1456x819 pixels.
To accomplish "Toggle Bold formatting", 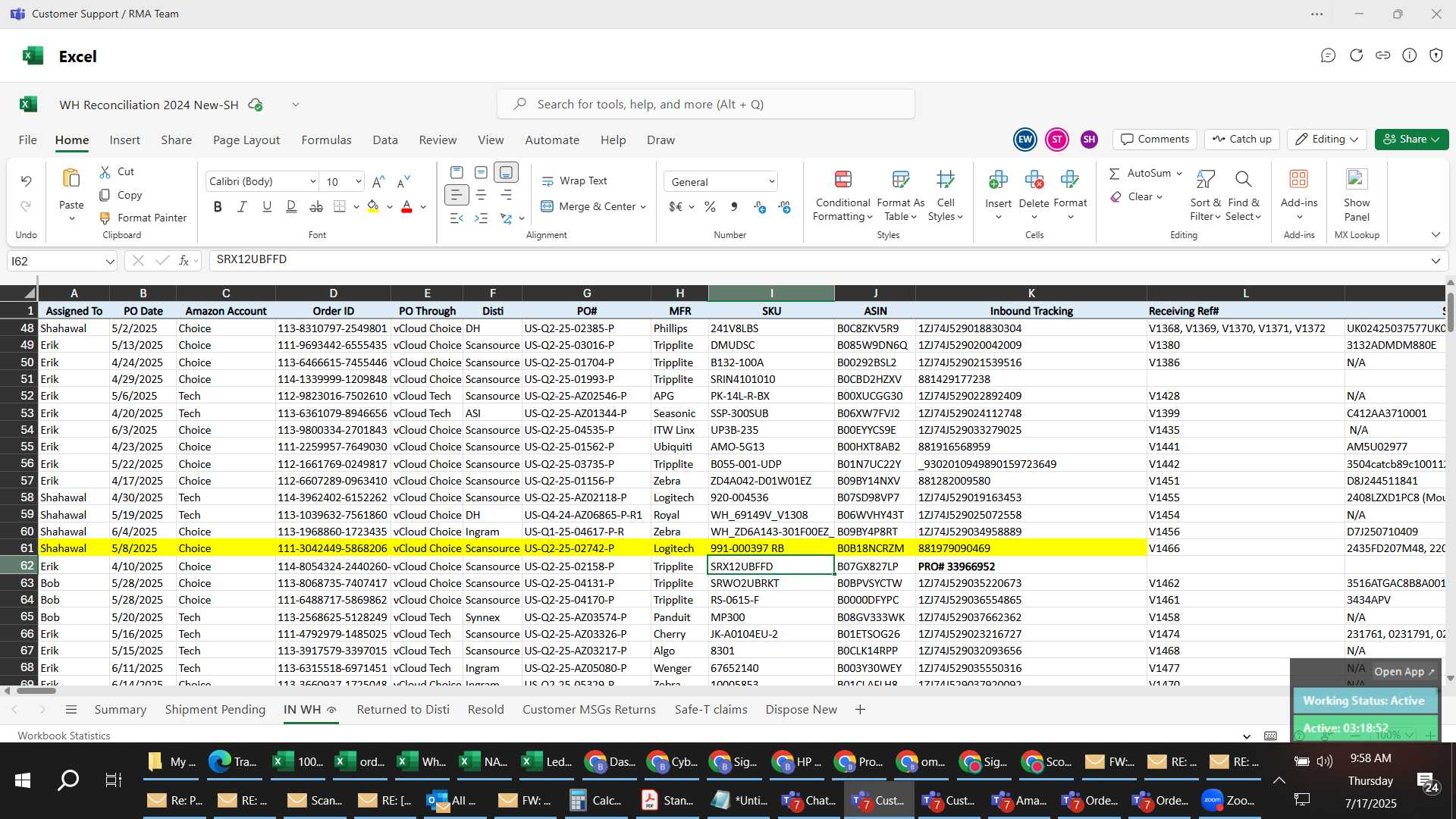I will (x=218, y=206).
